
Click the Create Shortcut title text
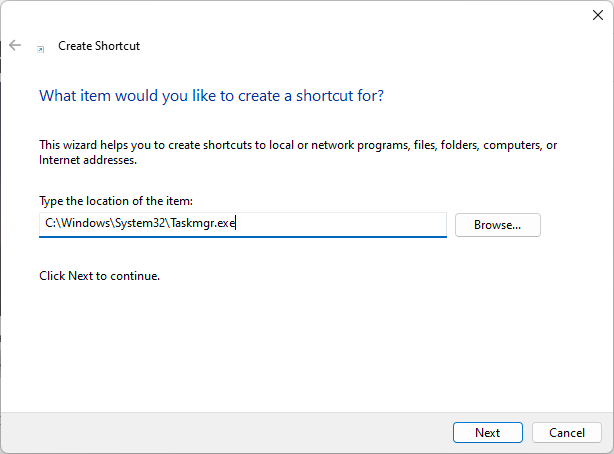99,46
